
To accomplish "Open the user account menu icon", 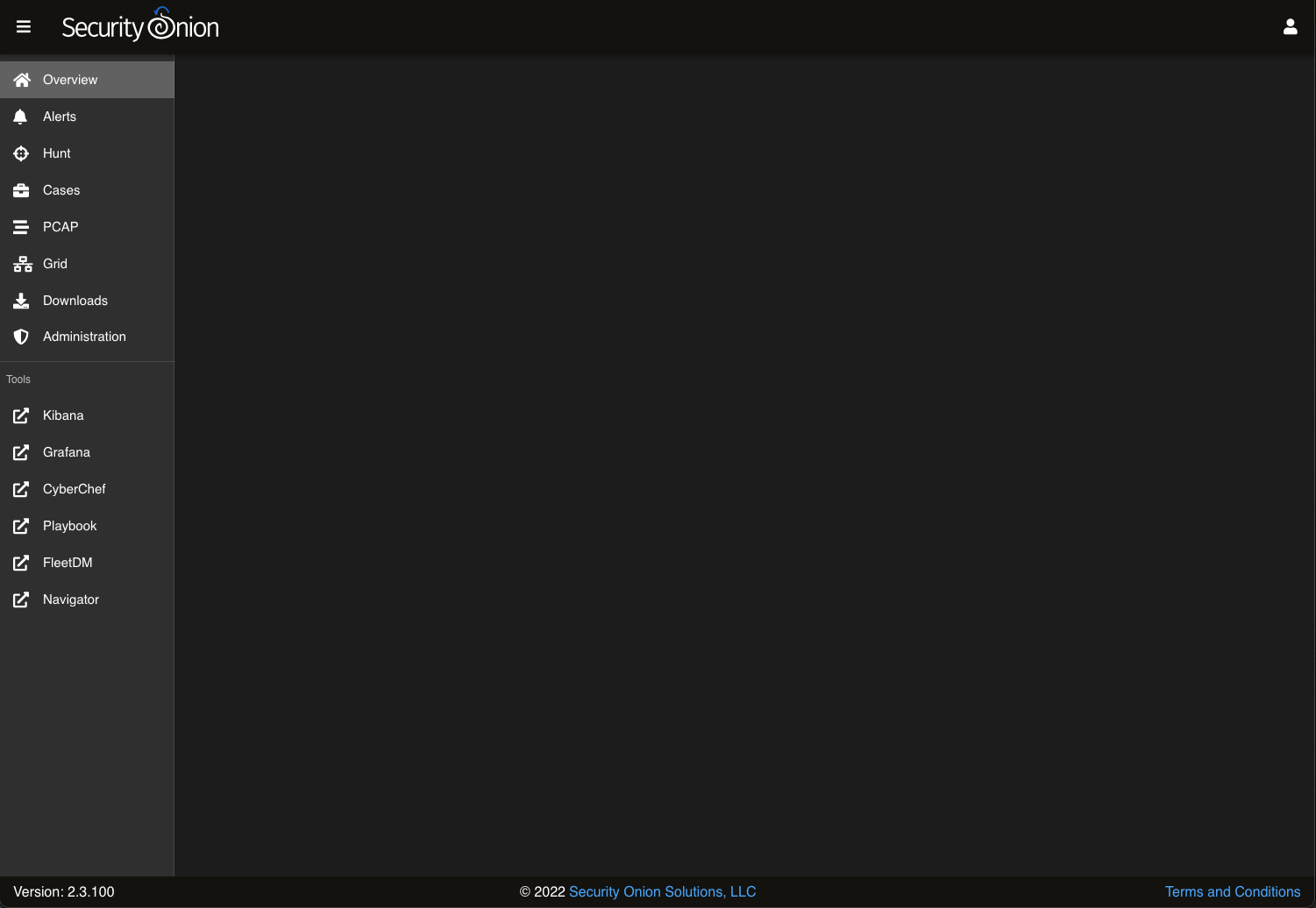I will 1291,27.
